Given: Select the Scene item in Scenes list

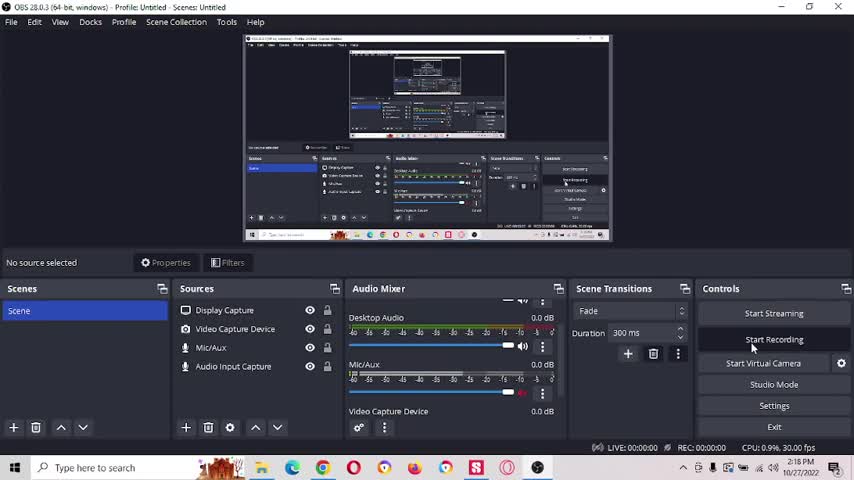Looking at the screenshot, I should [85, 311].
